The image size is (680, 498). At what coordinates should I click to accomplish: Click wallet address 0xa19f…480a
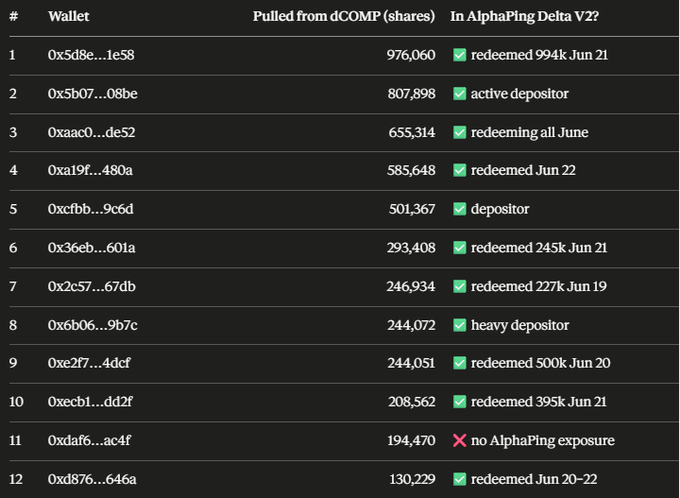point(90,170)
